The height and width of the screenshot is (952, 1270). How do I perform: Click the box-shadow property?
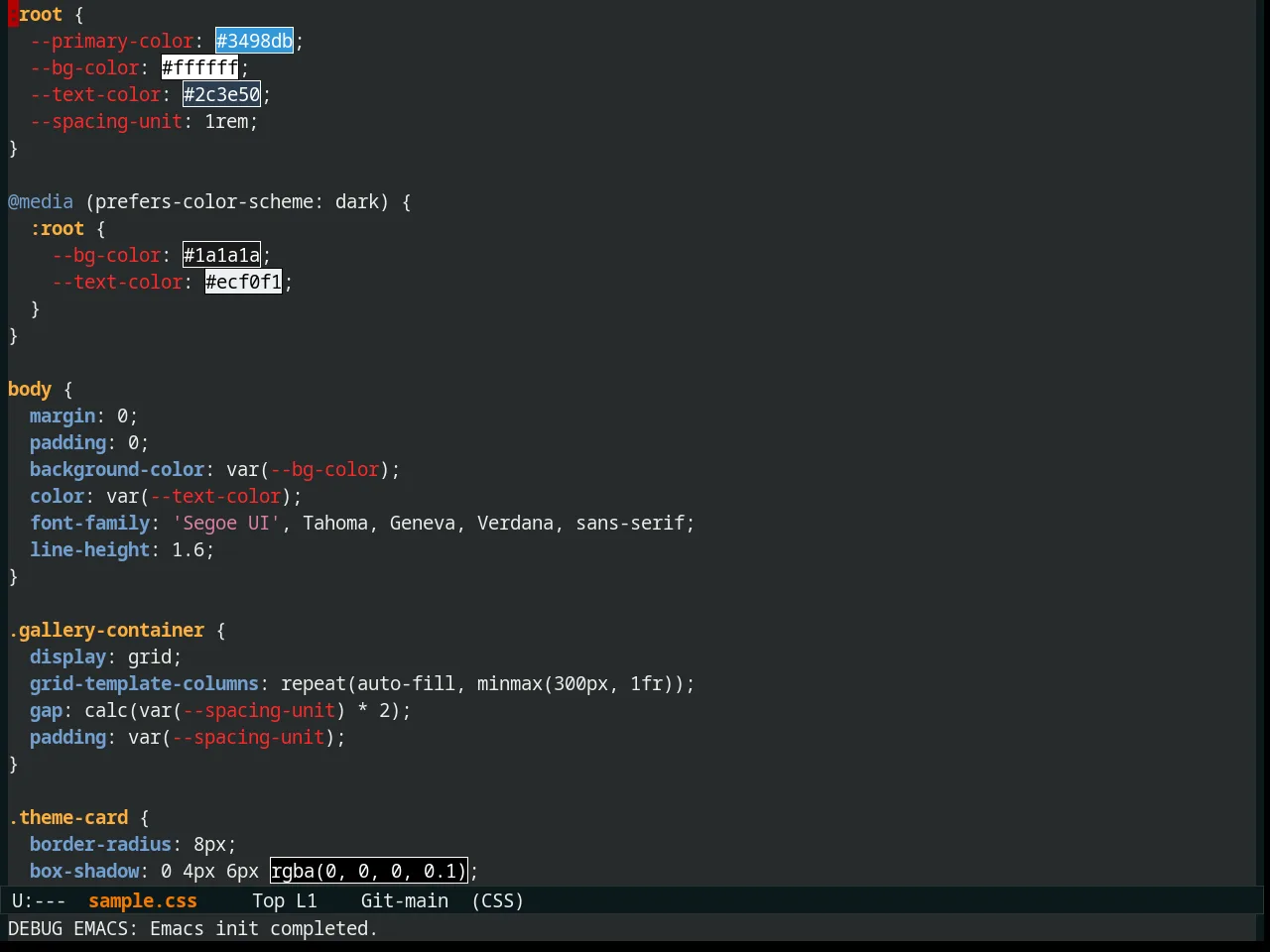pos(84,871)
